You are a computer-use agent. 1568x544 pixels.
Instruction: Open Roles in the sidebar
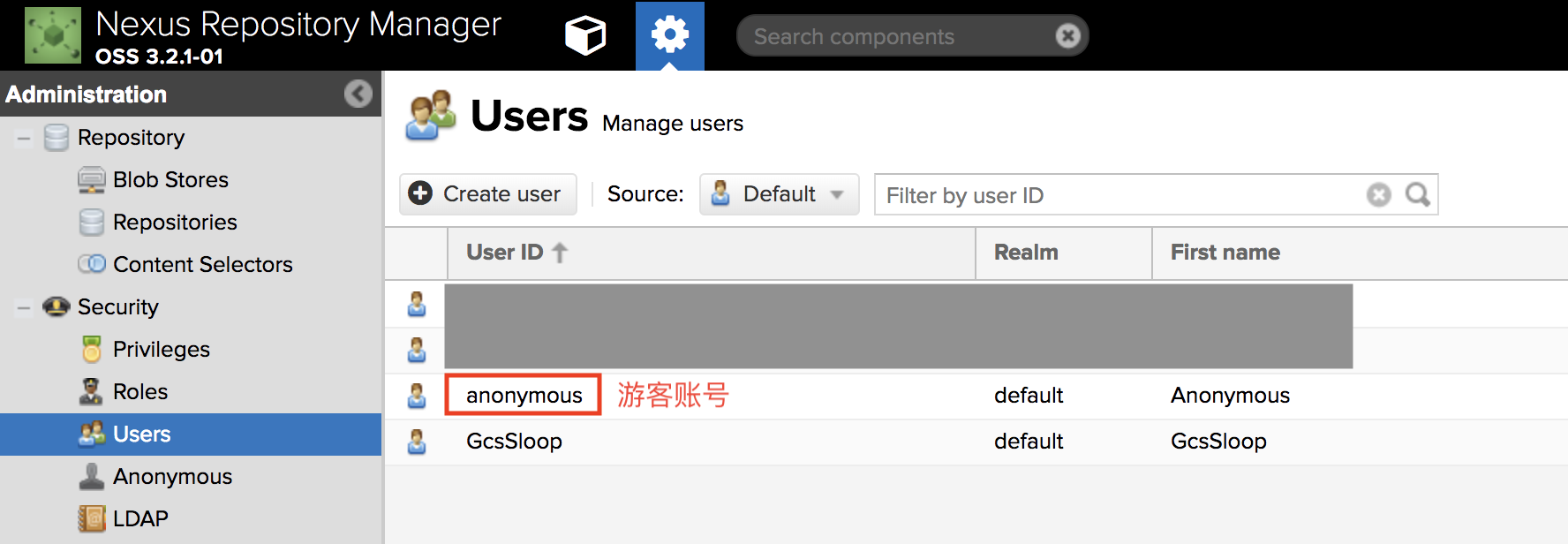[140, 392]
